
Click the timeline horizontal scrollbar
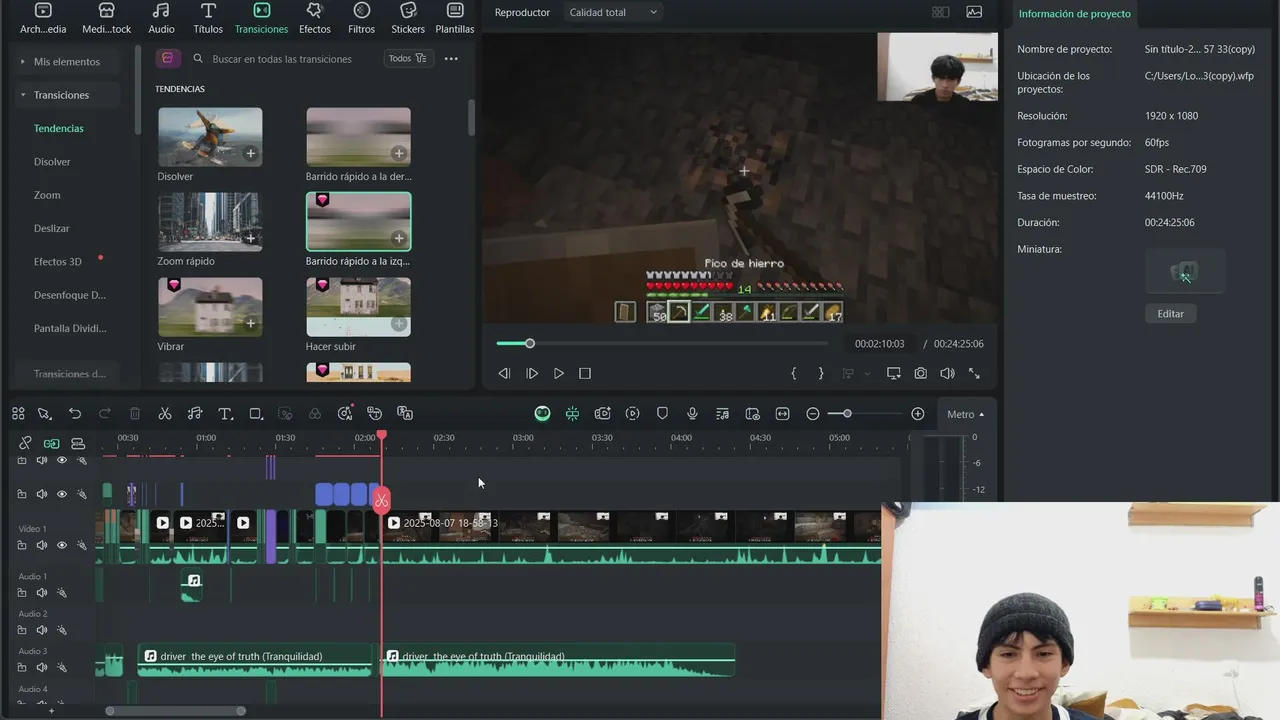click(x=175, y=711)
